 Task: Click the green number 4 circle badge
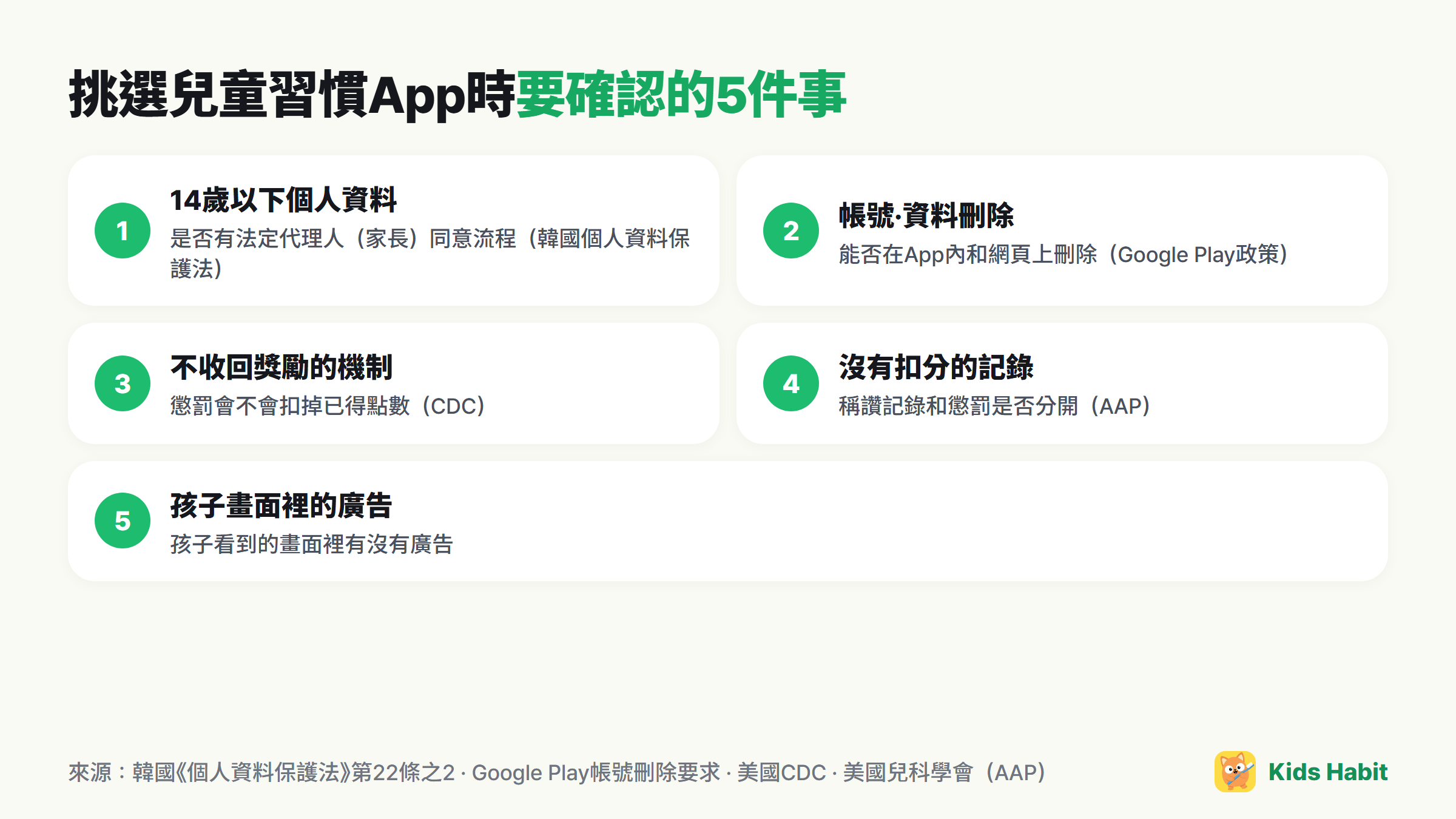pyautogui.click(x=791, y=383)
